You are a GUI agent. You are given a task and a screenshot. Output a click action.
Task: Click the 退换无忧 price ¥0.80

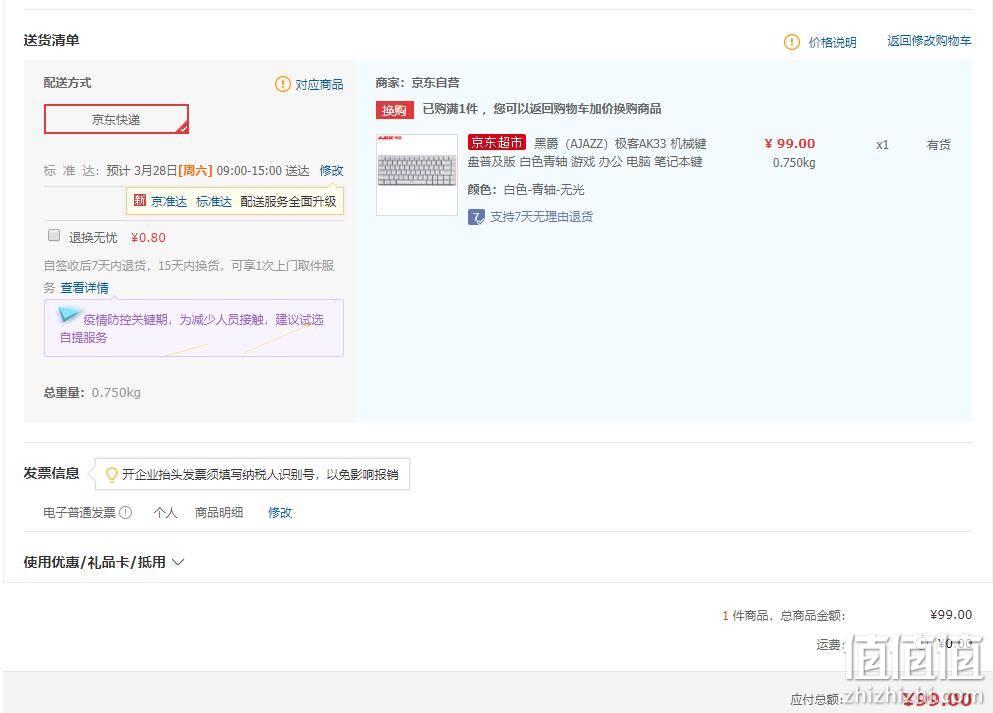[x=148, y=237]
